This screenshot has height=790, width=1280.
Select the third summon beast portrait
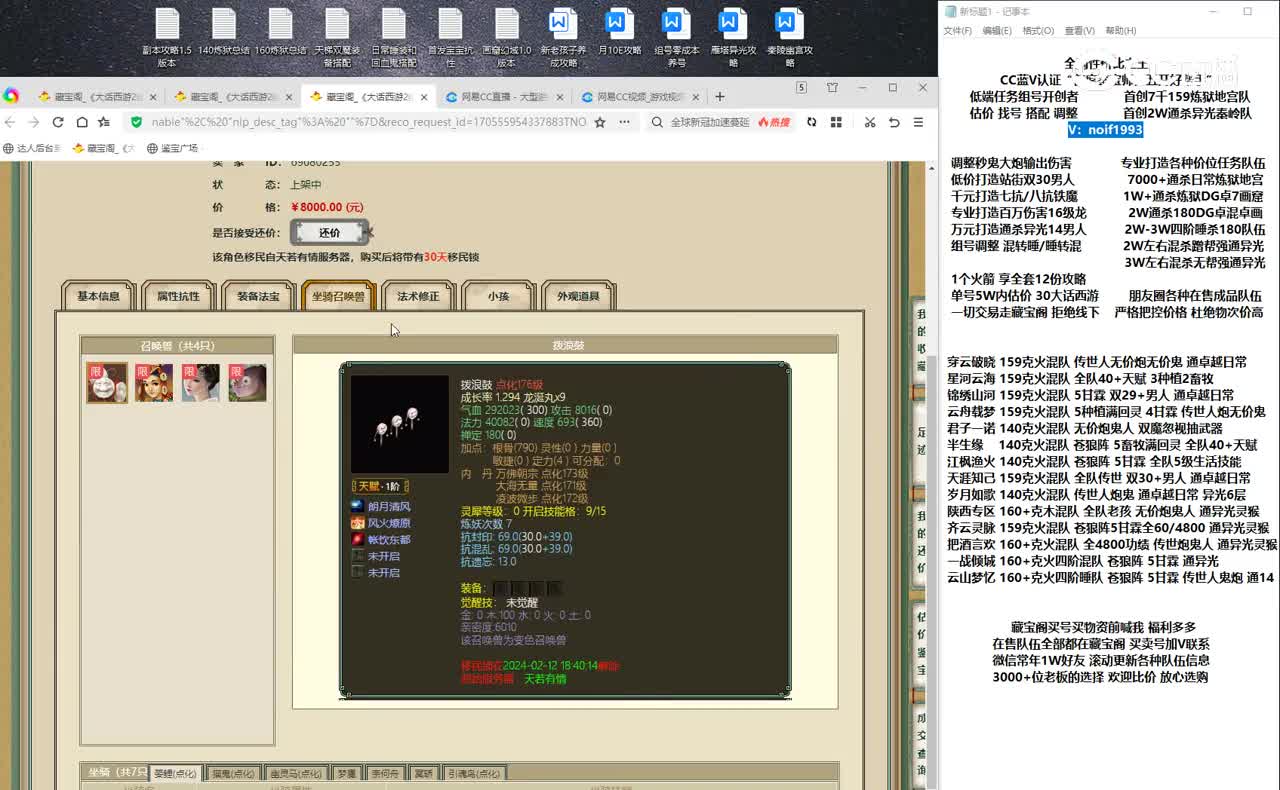[200, 383]
